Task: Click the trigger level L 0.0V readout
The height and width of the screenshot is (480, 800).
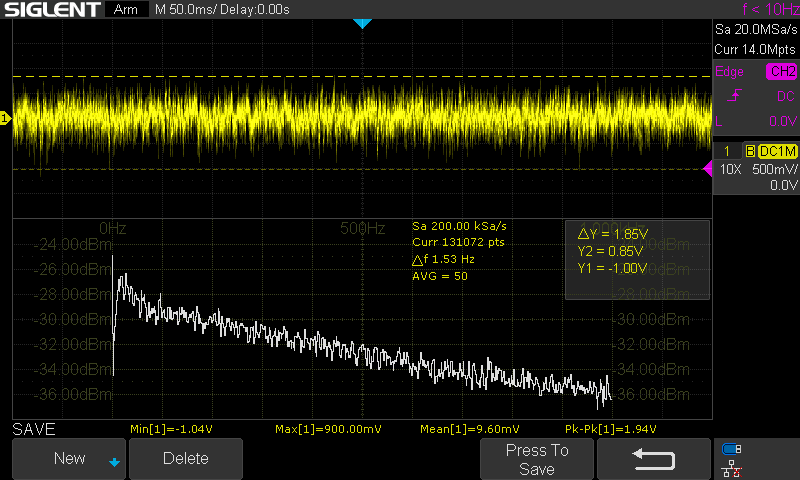Action: pos(756,121)
